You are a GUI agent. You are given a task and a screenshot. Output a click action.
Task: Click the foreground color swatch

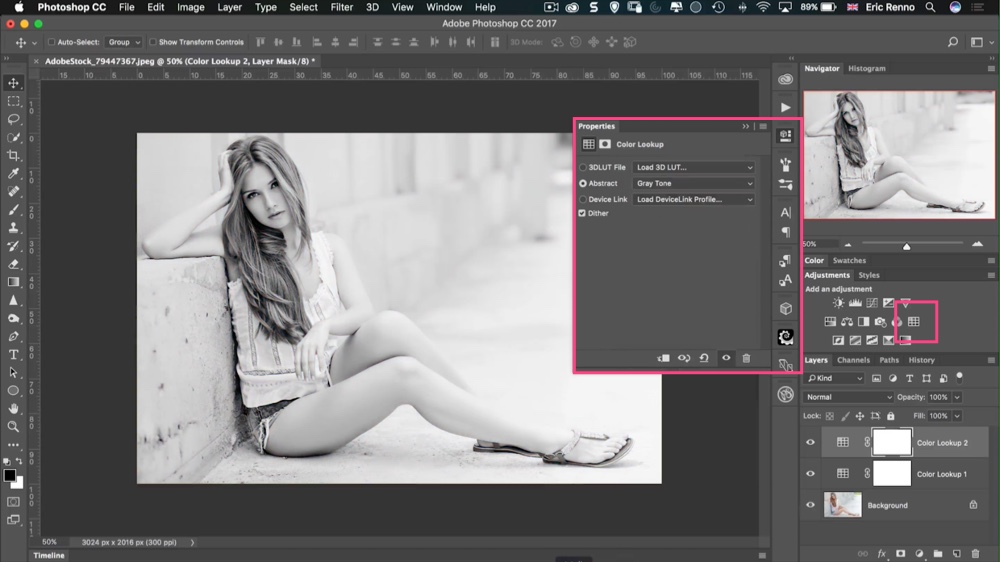(x=10, y=475)
